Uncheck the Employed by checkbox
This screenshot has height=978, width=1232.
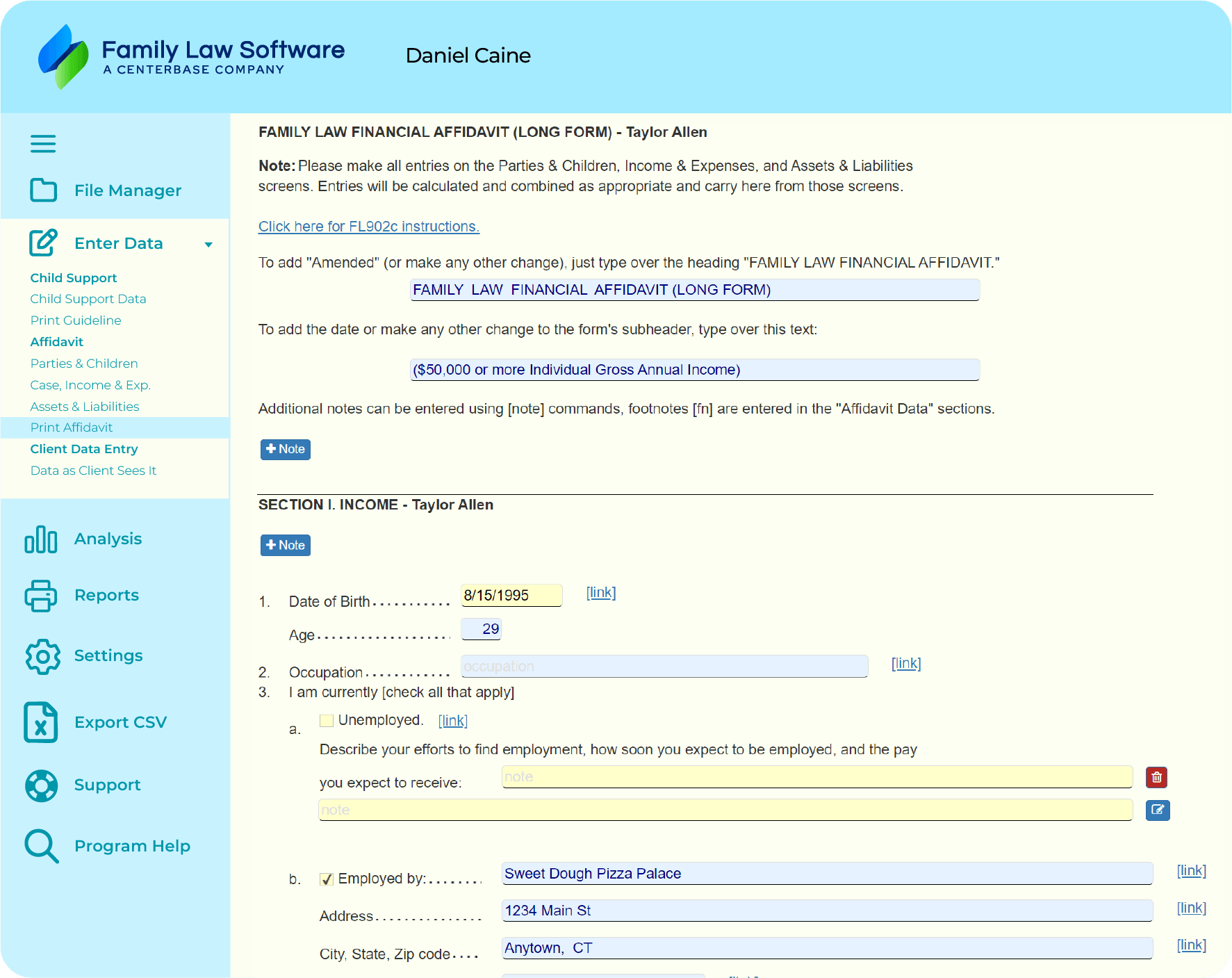(x=326, y=879)
